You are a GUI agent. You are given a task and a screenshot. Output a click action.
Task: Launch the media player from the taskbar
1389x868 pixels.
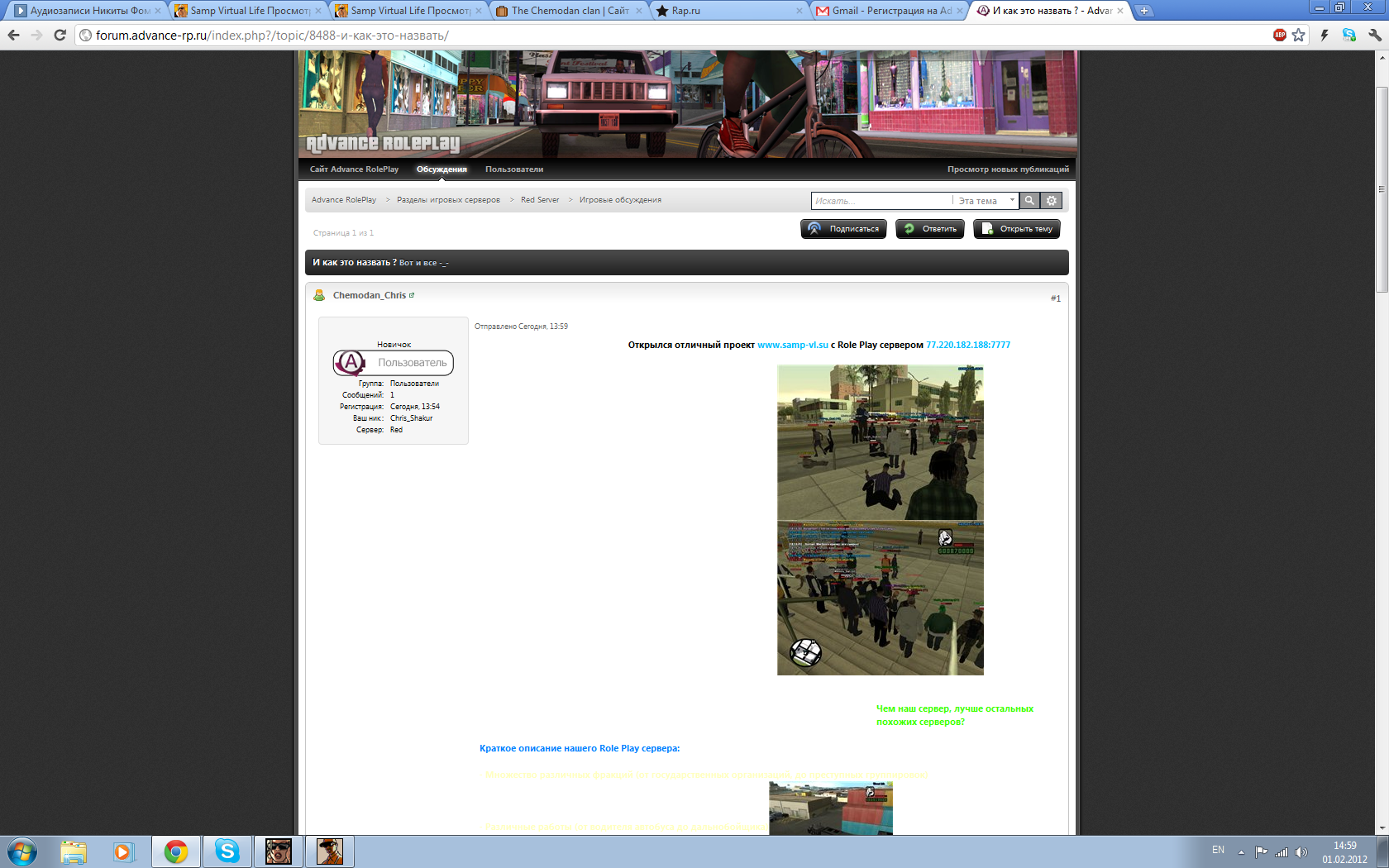[x=124, y=851]
